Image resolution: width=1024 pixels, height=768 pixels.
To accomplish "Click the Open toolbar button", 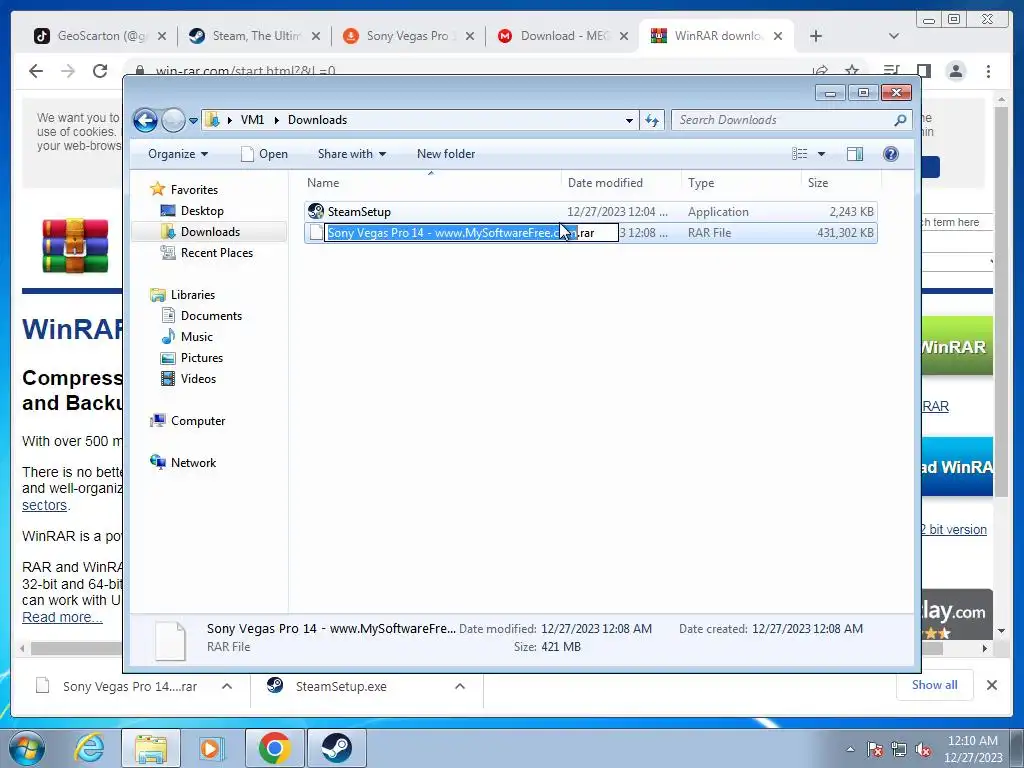I will coord(264,154).
